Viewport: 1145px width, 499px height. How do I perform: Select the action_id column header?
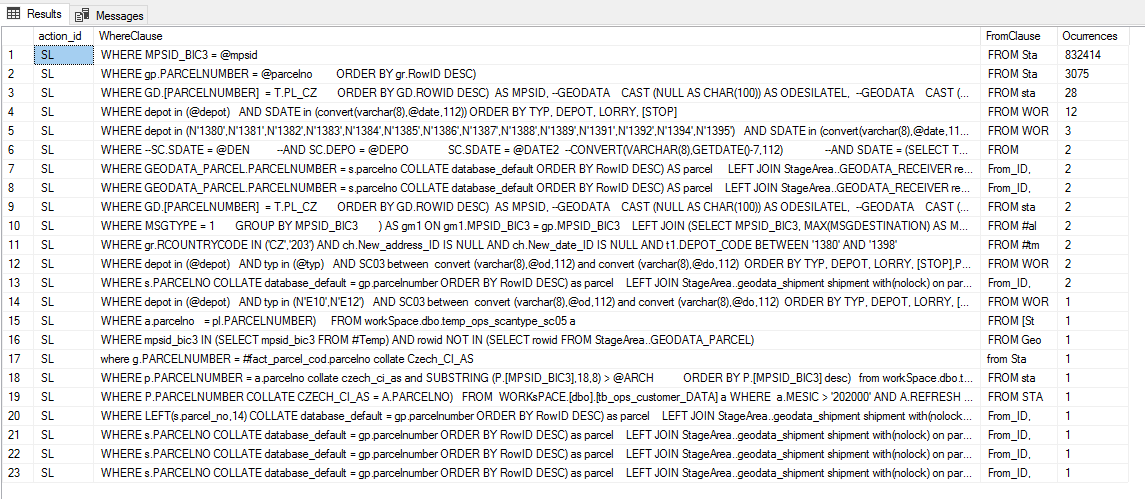point(64,36)
